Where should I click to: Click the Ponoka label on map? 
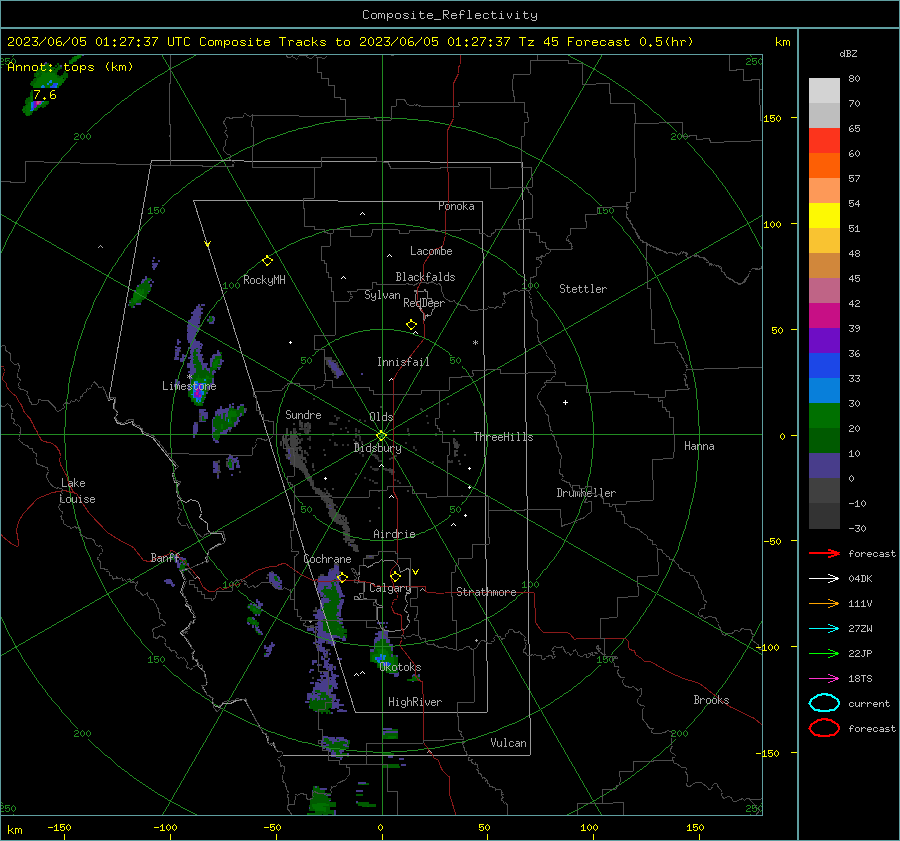[x=456, y=206]
